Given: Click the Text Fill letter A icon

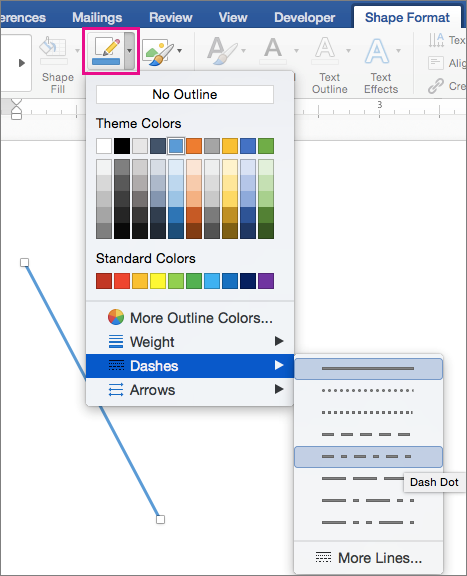Looking at the screenshot, I should [273, 50].
